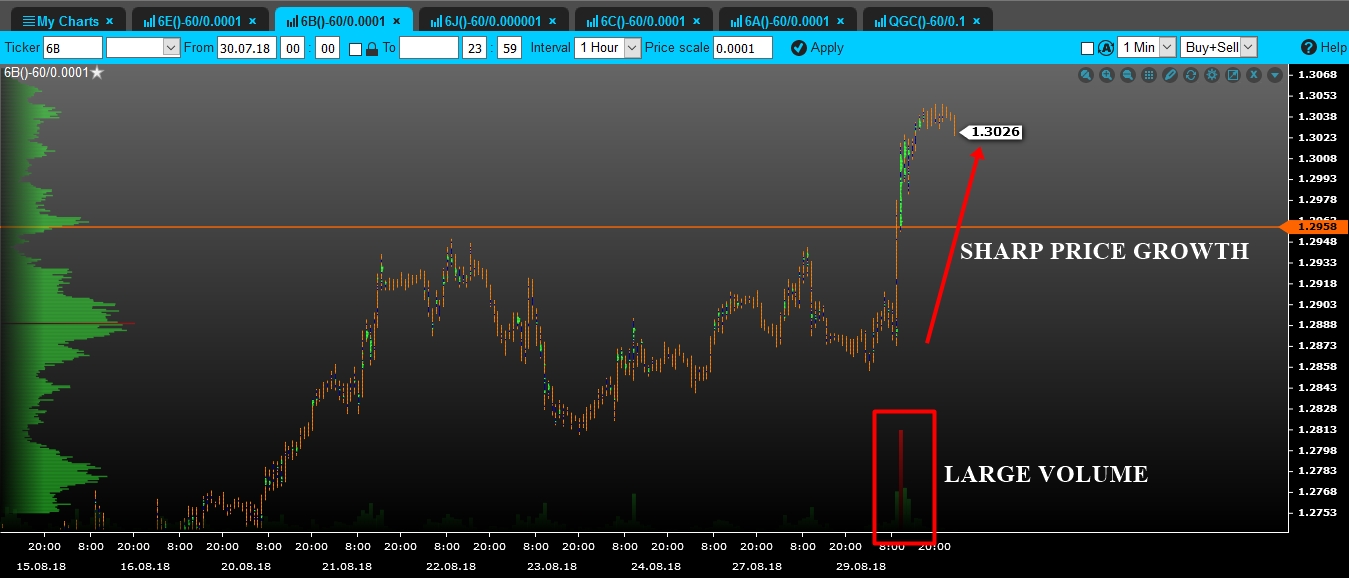Open the Interval 1 Hour dropdown
Viewport: 1349px width, 578px height.
pos(608,47)
